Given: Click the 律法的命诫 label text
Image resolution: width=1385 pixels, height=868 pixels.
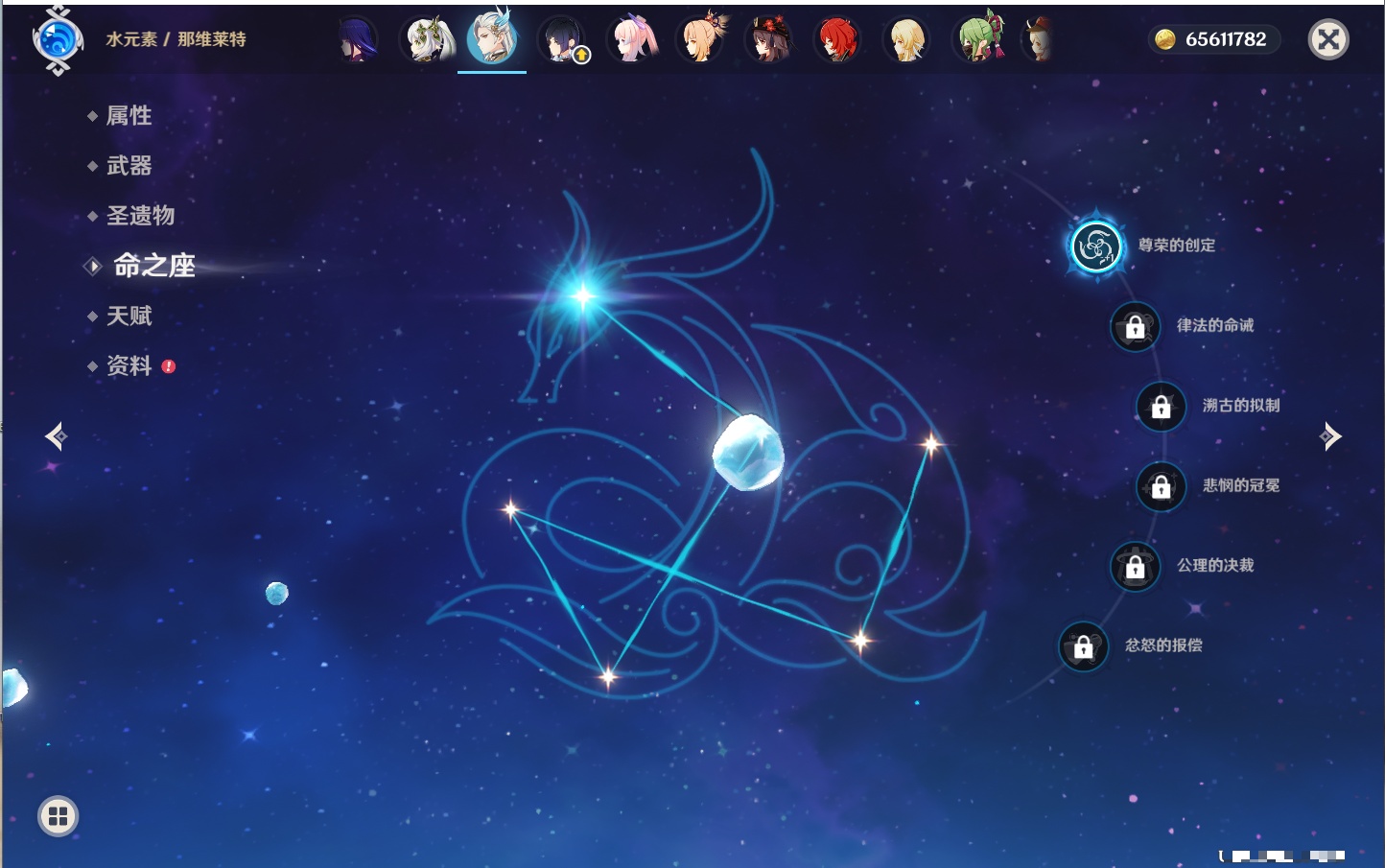Looking at the screenshot, I should pos(1215,325).
